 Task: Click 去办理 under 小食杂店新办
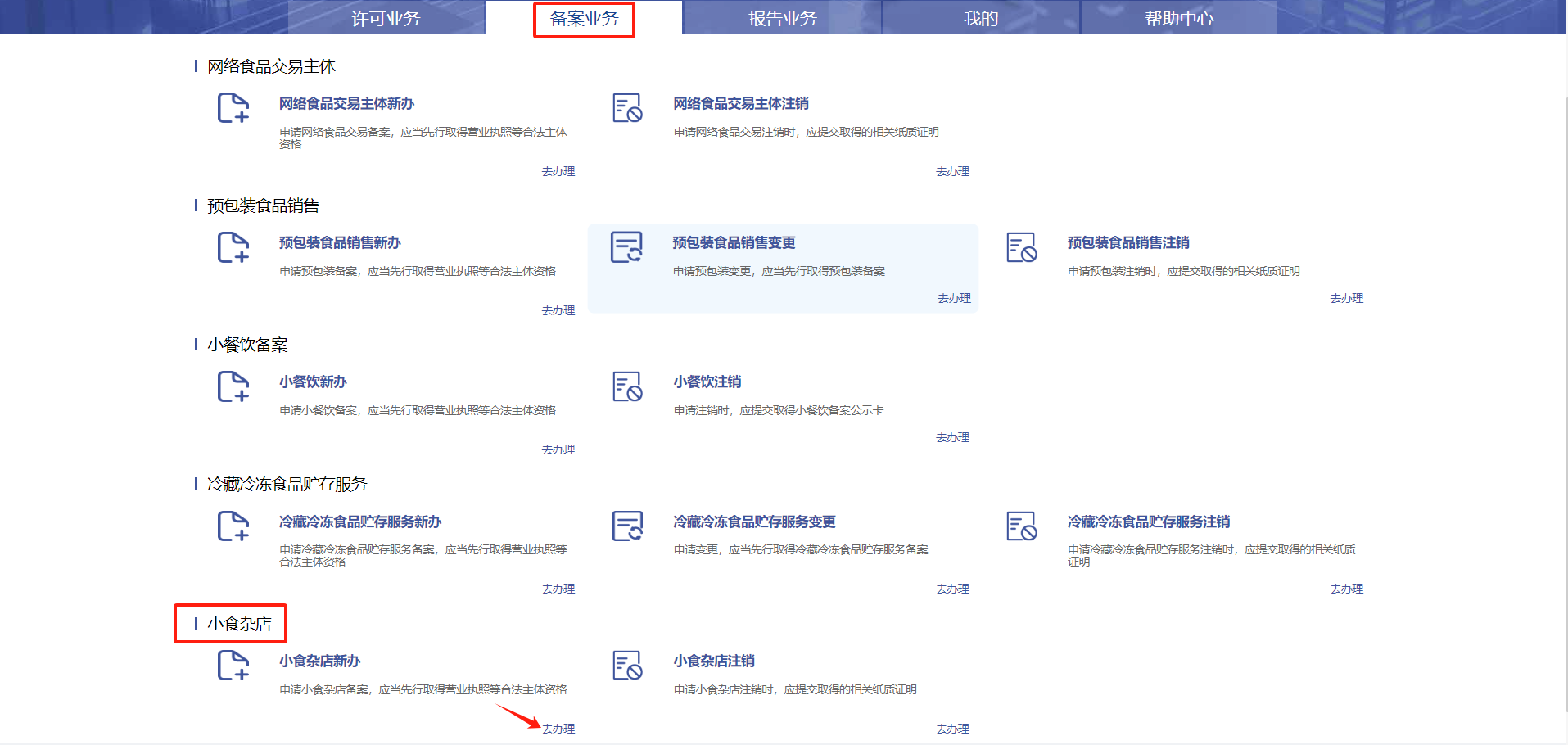click(x=558, y=729)
